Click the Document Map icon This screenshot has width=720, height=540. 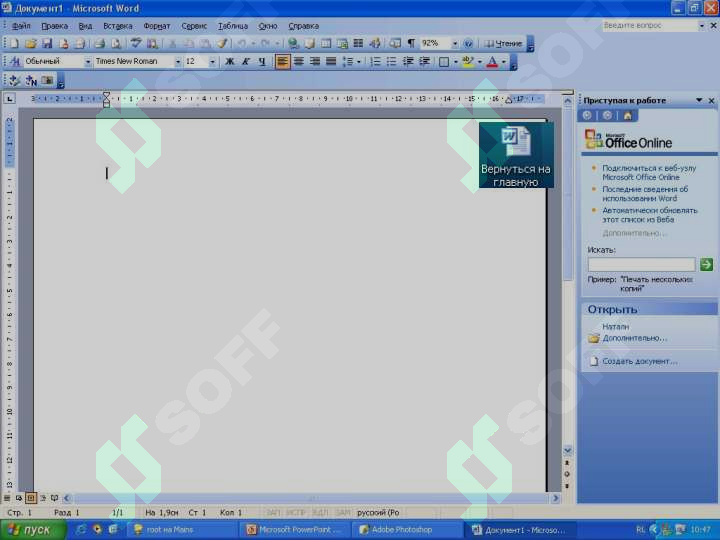(x=395, y=44)
